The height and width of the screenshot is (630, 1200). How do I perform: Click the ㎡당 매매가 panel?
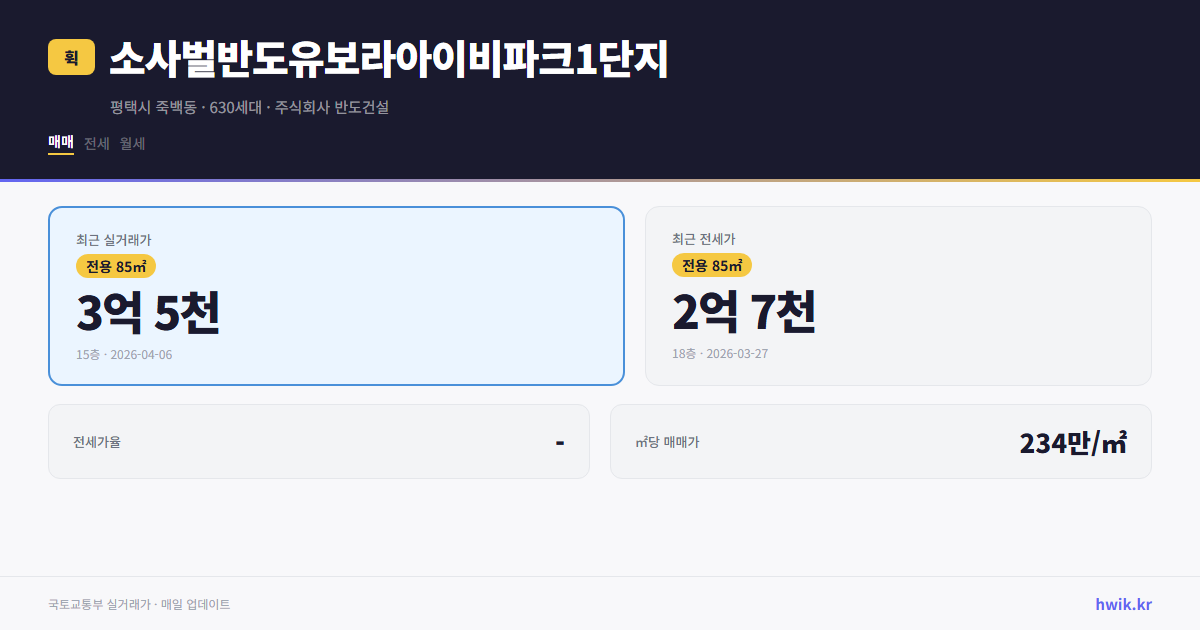879,441
